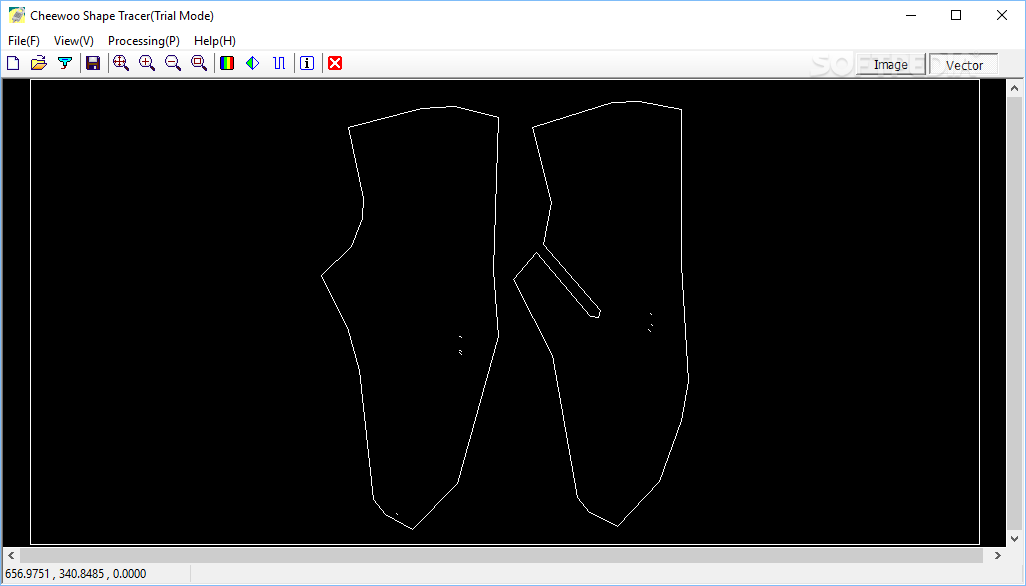
Task: Open the Processing(P) menu
Action: tap(144, 41)
